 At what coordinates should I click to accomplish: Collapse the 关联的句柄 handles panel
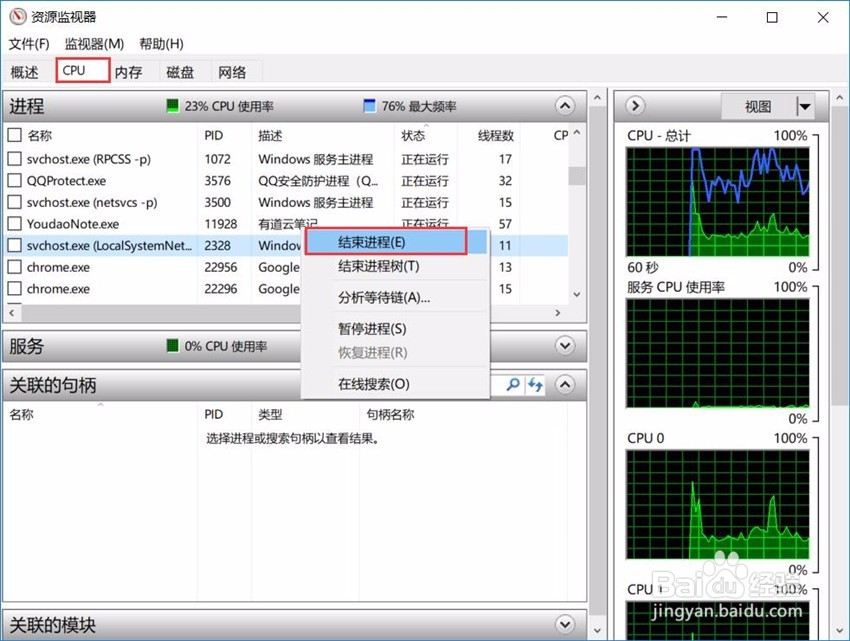564,385
